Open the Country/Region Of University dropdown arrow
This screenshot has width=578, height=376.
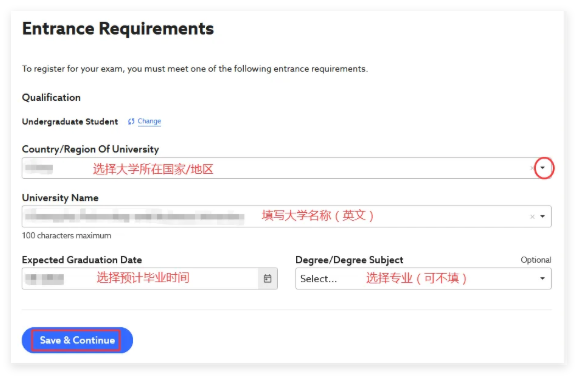542,168
